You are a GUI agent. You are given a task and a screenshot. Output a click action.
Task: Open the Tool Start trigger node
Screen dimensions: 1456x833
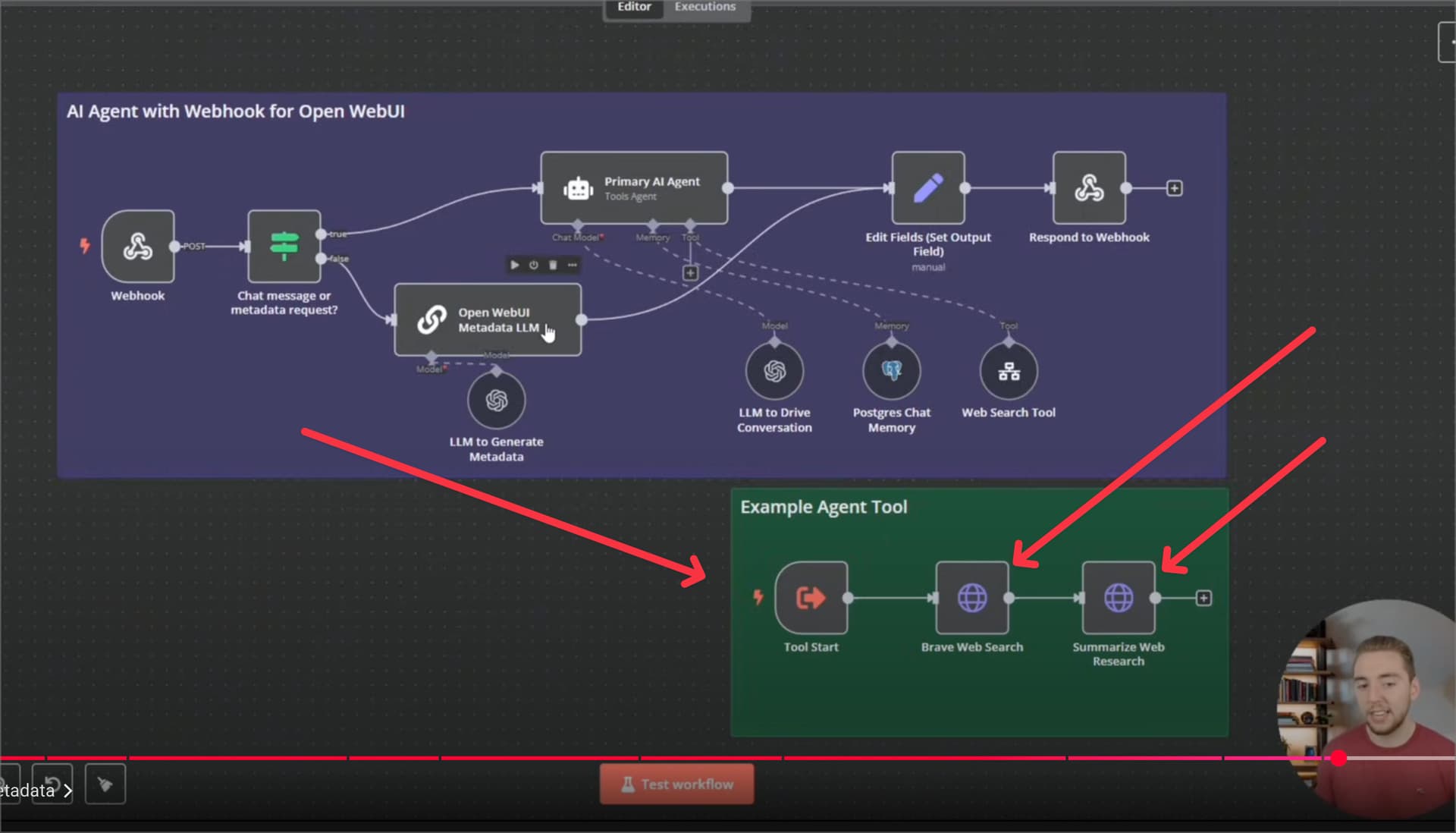click(811, 598)
